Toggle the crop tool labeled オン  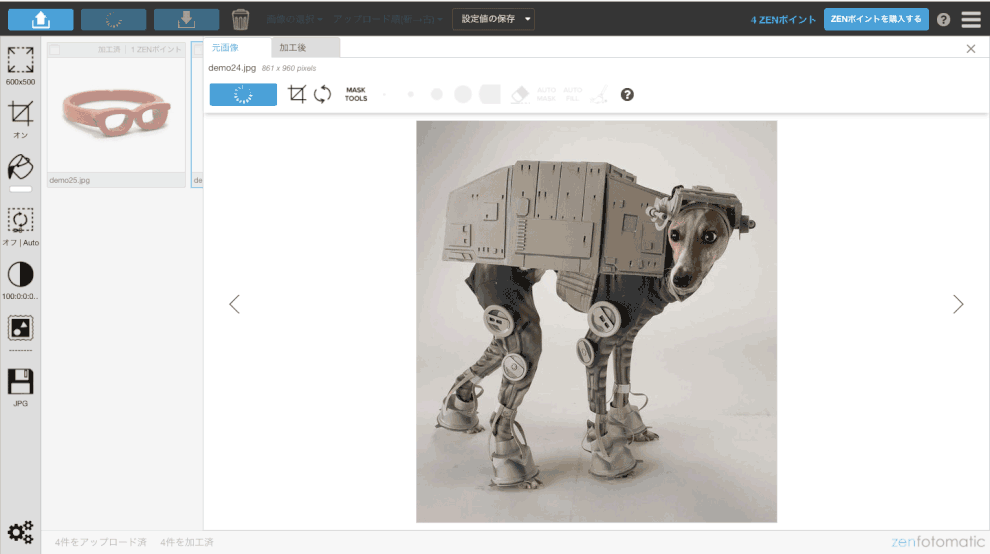(20, 119)
